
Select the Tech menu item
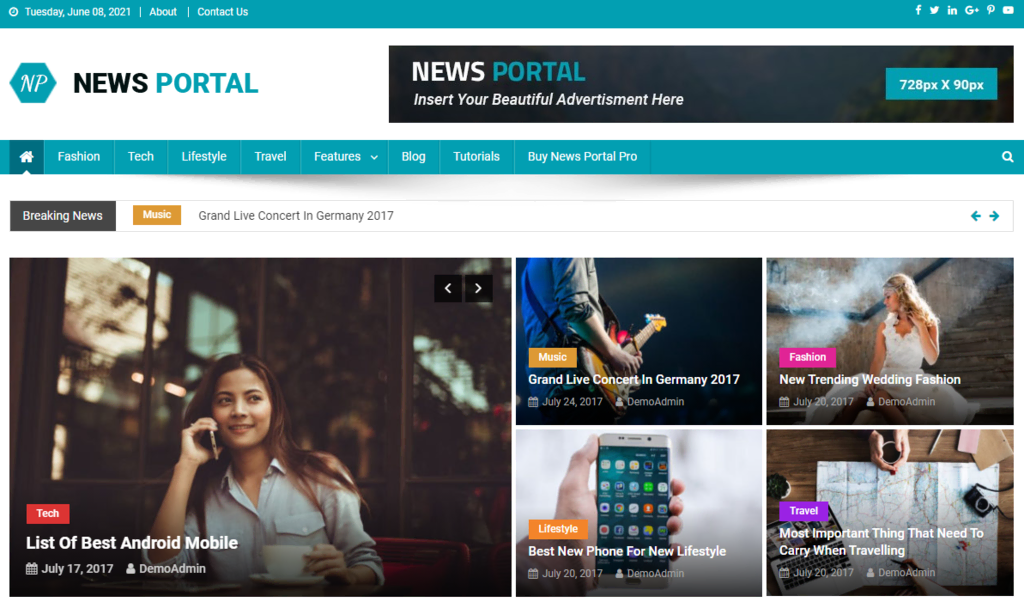coord(140,157)
